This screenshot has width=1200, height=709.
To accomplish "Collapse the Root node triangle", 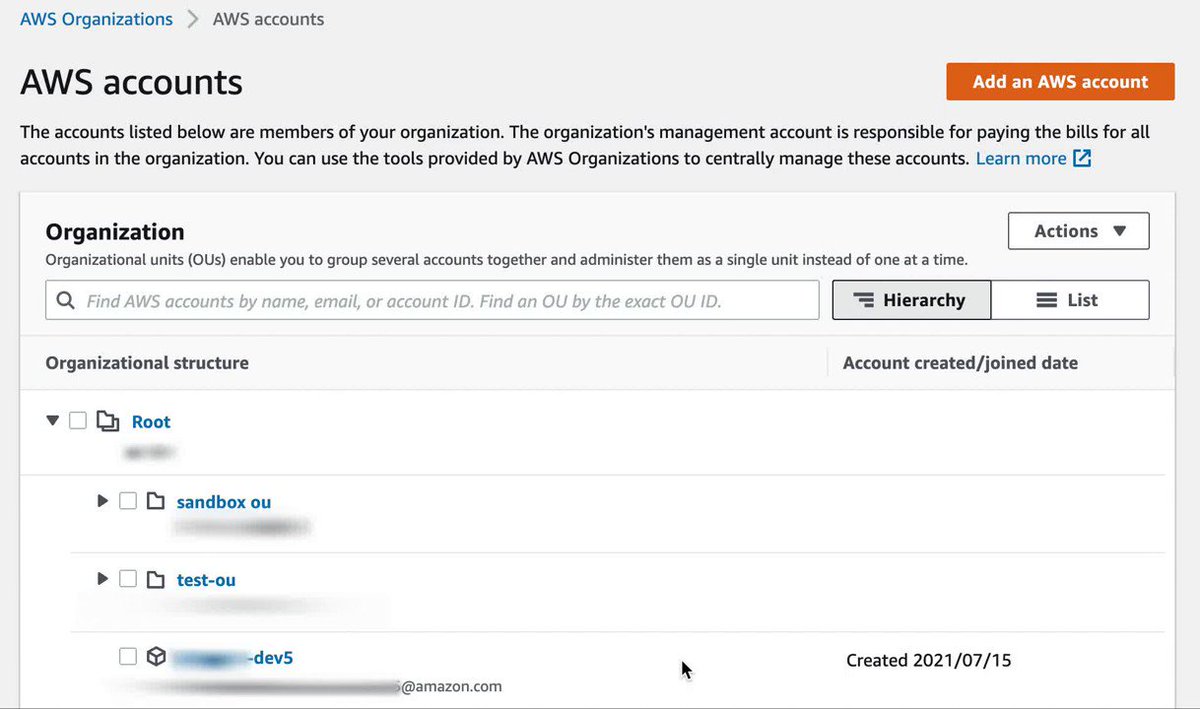I will click(x=53, y=421).
